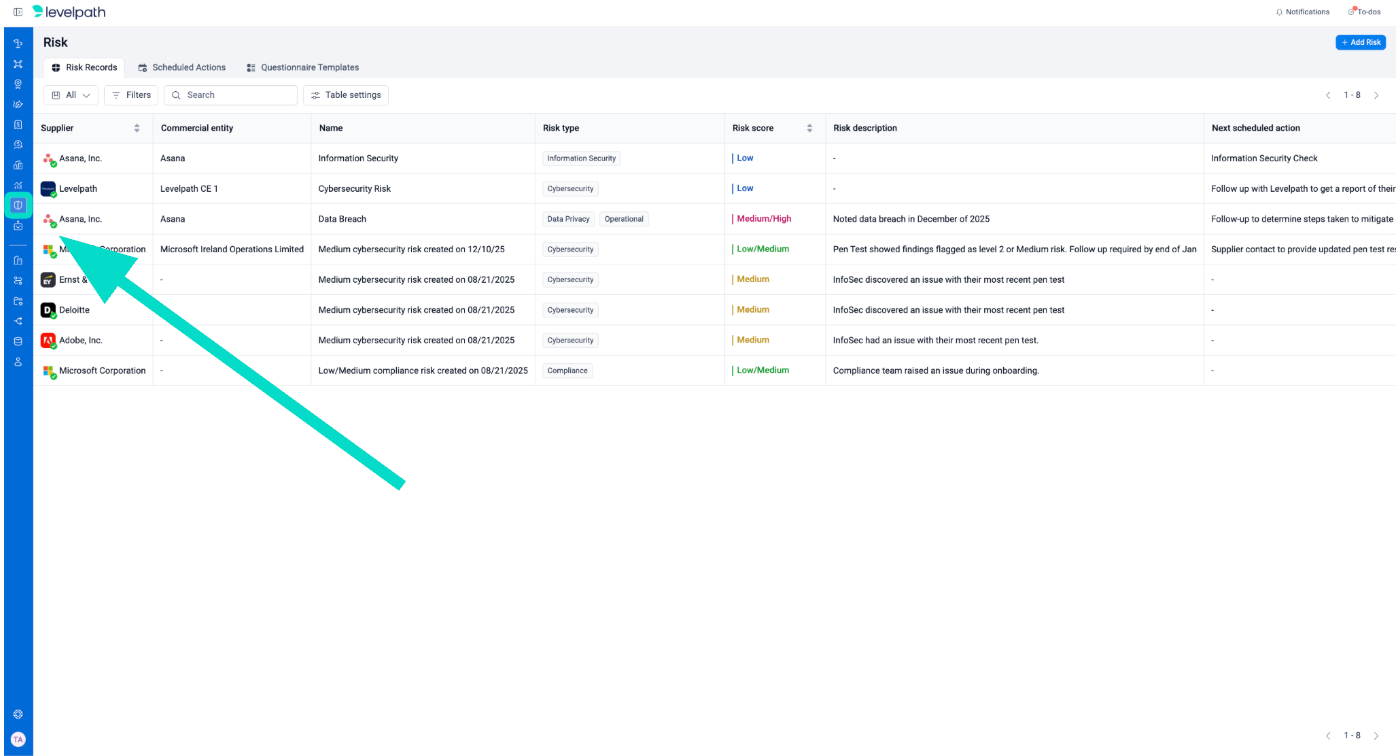The width and height of the screenshot is (1396, 756).
Task: Open the Questionnaire Templates tab
Action: 302,67
